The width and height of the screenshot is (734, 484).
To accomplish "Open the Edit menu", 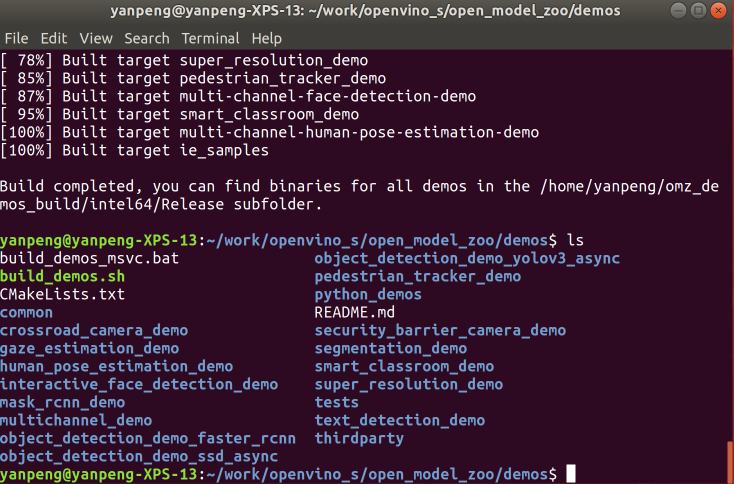I will click(x=53, y=38).
